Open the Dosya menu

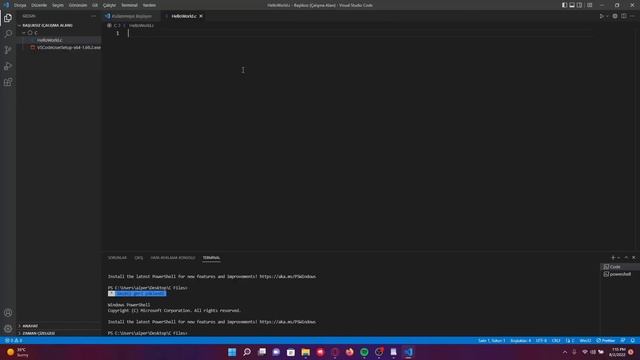[x=20, y=5]
